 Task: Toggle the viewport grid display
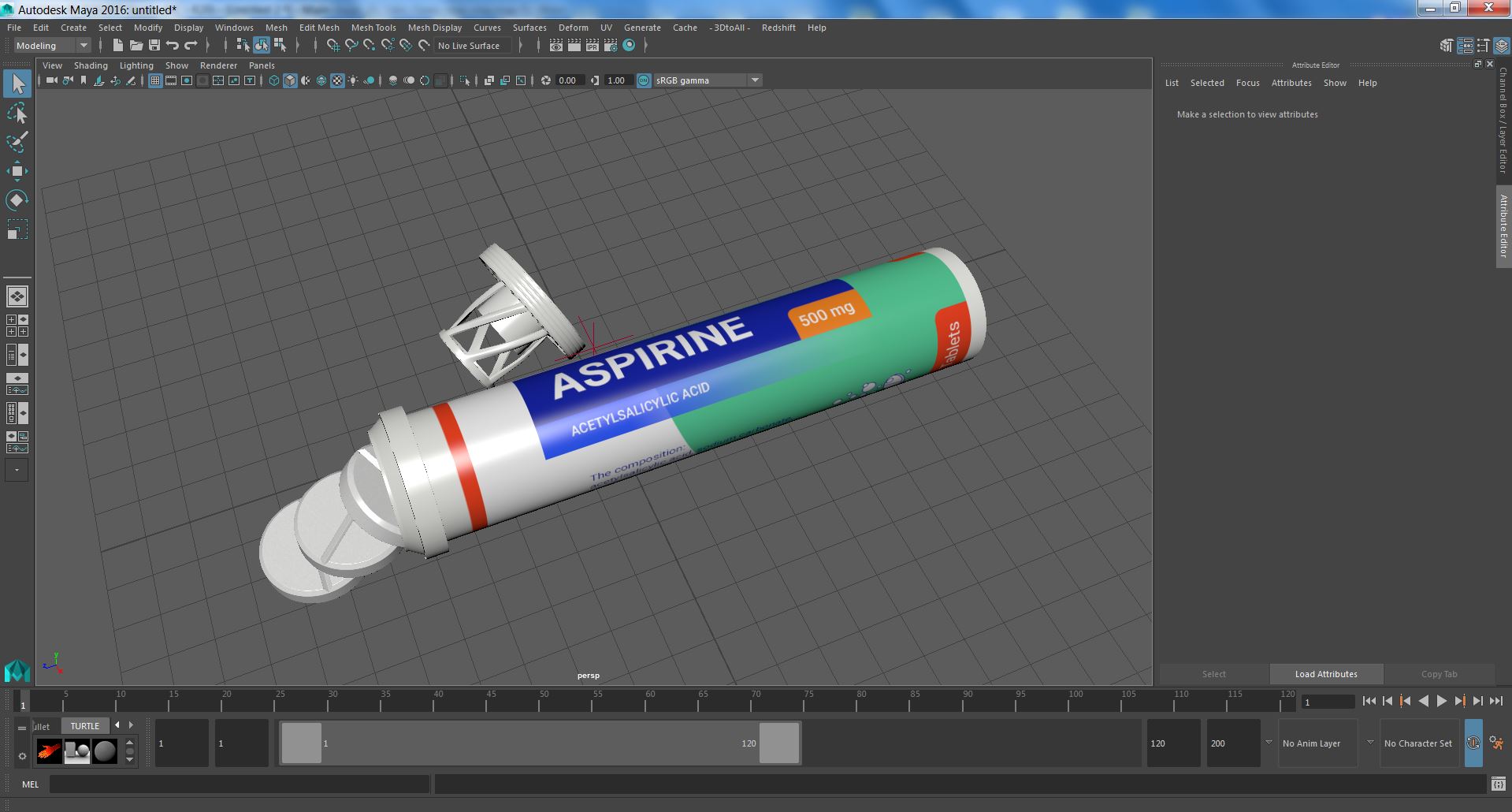tap(155, 80)
